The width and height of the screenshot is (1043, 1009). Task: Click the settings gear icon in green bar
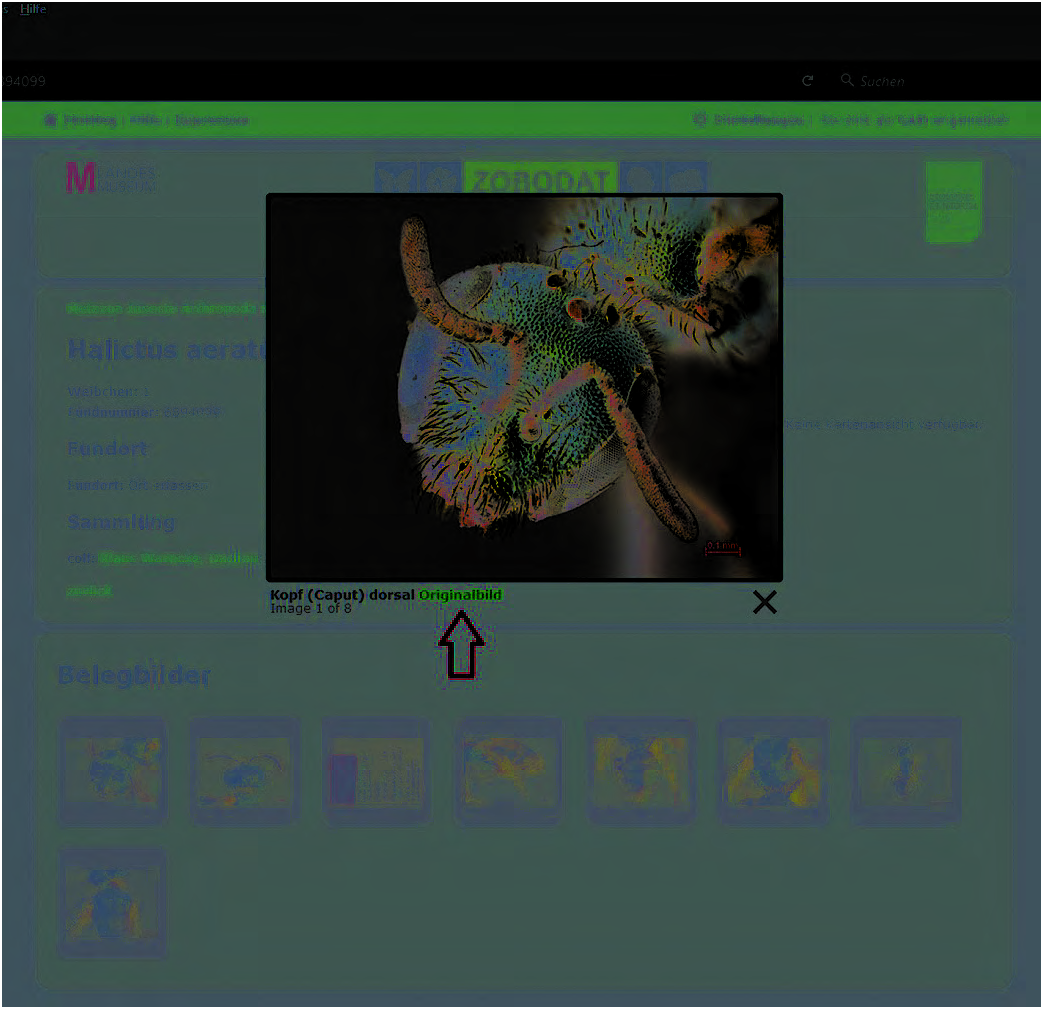700,120
